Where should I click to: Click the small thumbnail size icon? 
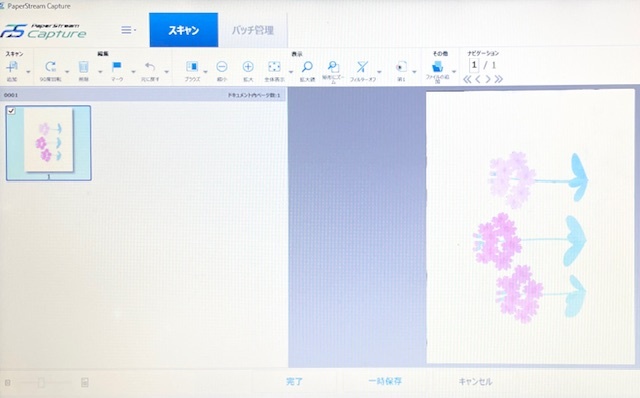(8, 382)
